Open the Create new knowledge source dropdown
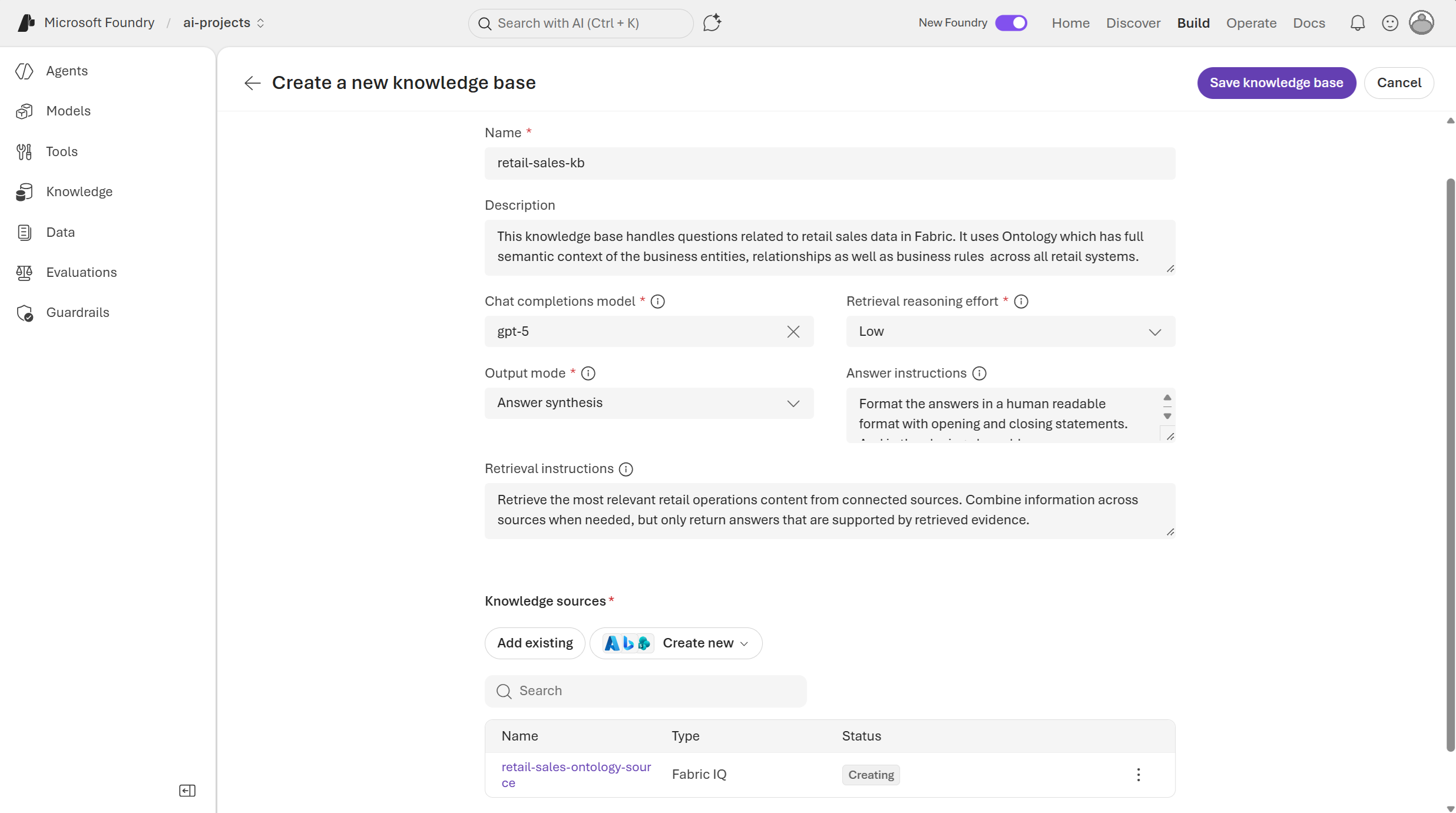The width and height of the screenshot is (1456, 813). 676,643
